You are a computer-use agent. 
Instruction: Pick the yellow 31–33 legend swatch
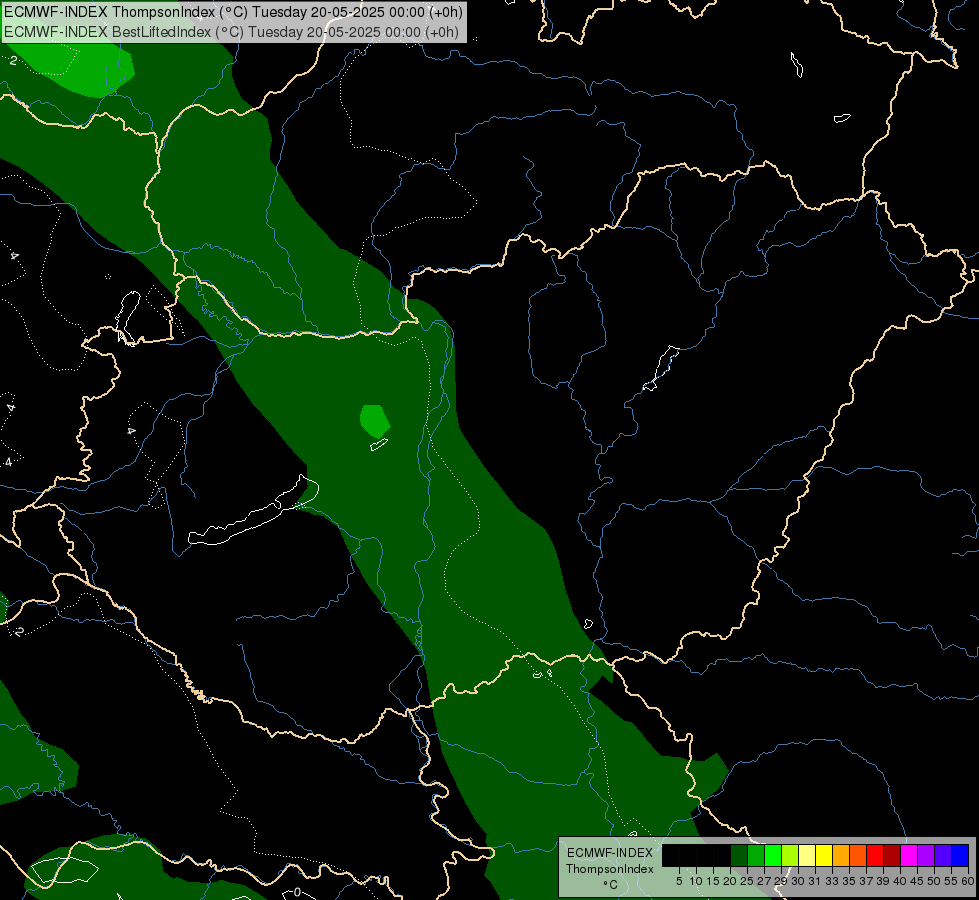point(824,855)
